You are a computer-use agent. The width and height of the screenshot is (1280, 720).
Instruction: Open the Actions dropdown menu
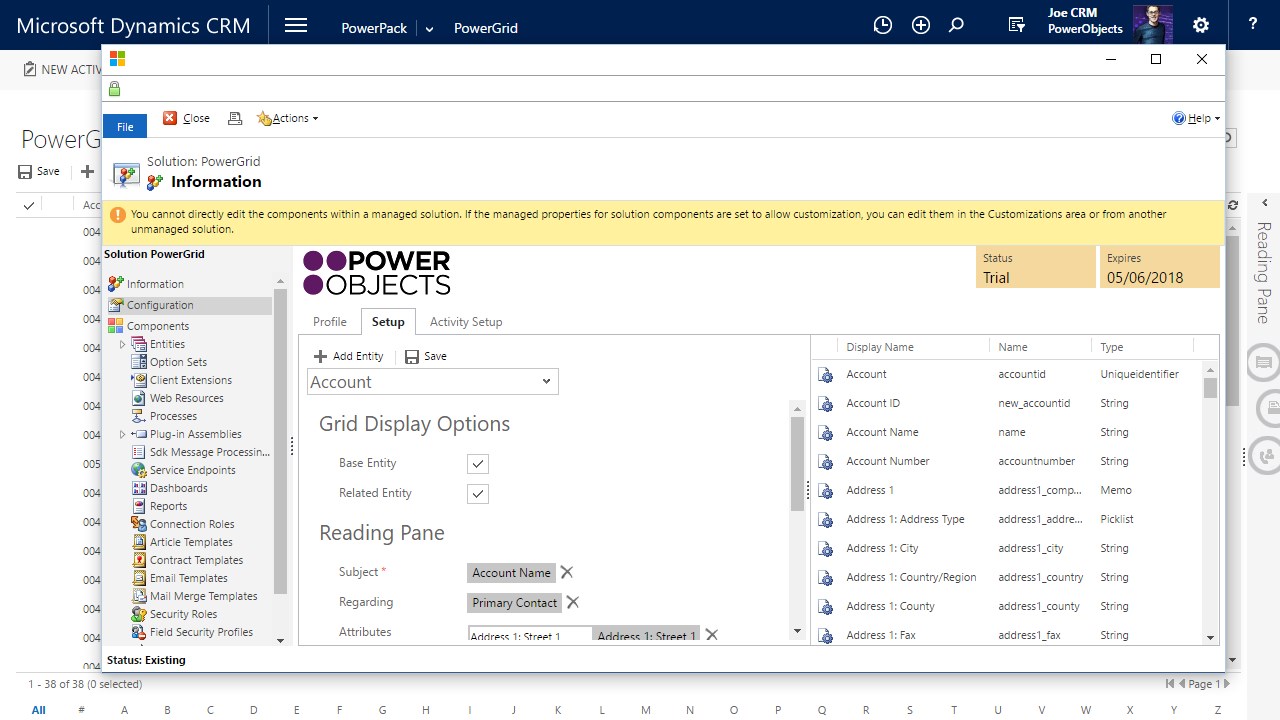(288, 118)
